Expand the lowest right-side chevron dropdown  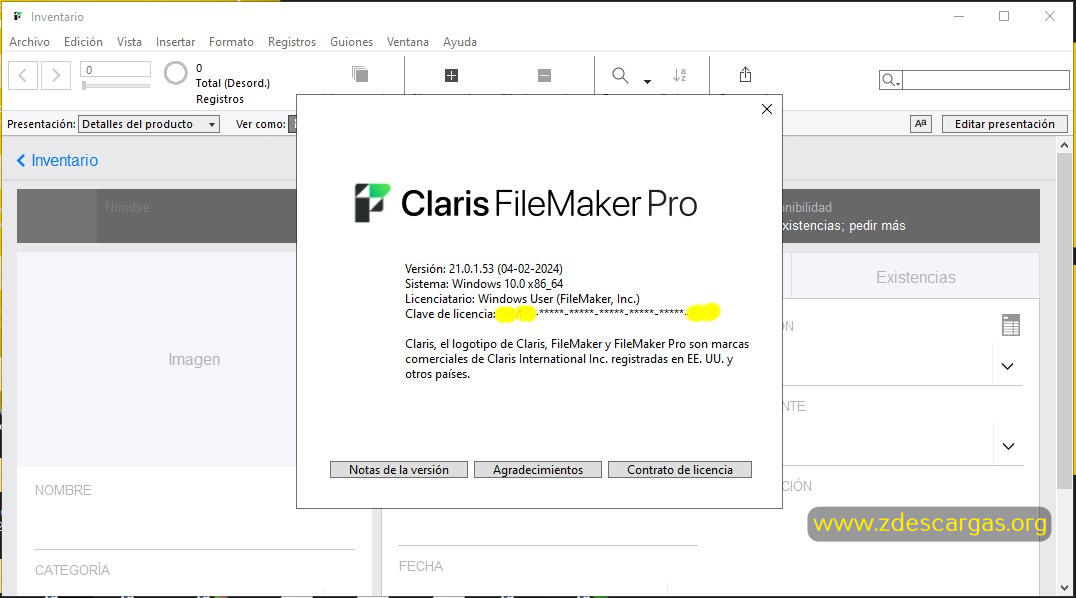(1008, 446)
